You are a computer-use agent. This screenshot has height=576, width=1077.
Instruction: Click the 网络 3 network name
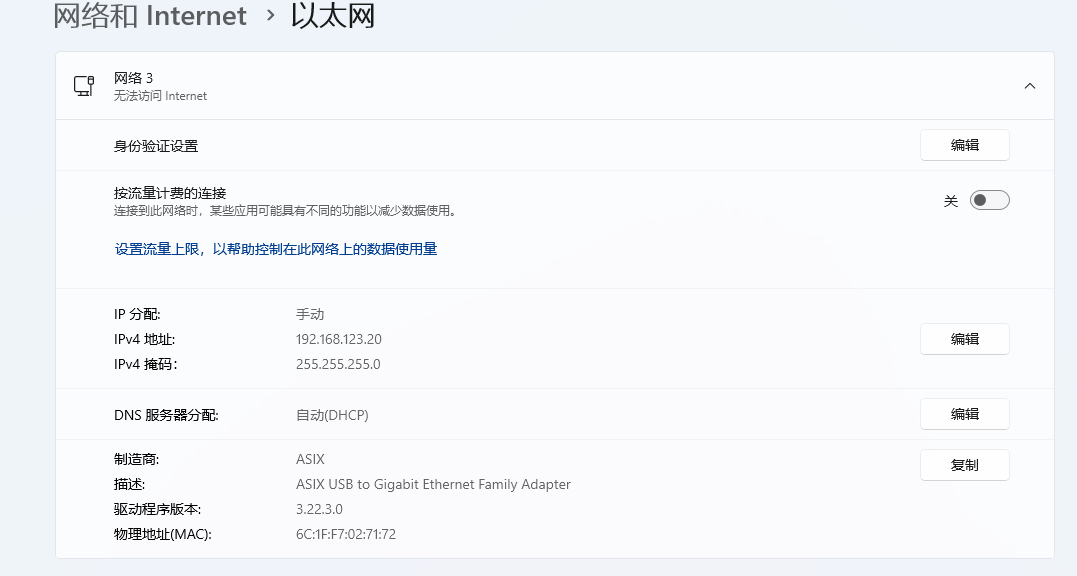click(133, 78)
